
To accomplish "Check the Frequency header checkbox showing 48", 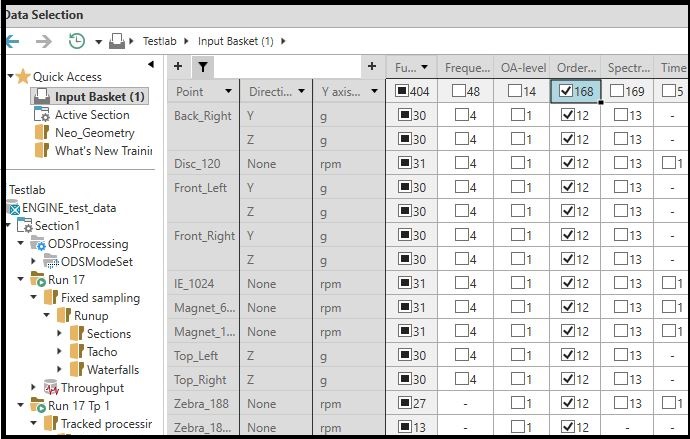I will pos(459,92).
